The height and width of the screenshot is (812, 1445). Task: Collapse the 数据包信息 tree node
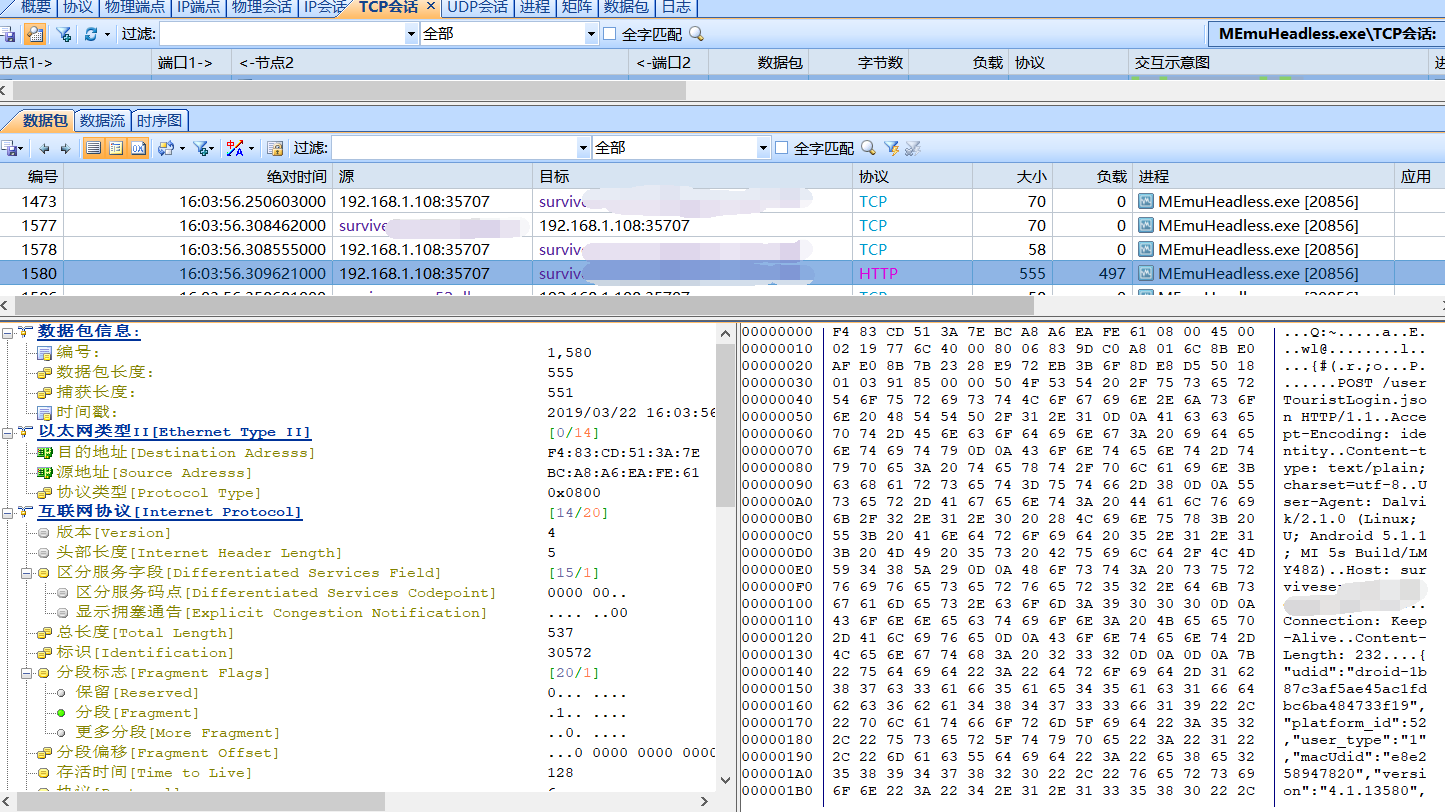click(x=7, y=332)
